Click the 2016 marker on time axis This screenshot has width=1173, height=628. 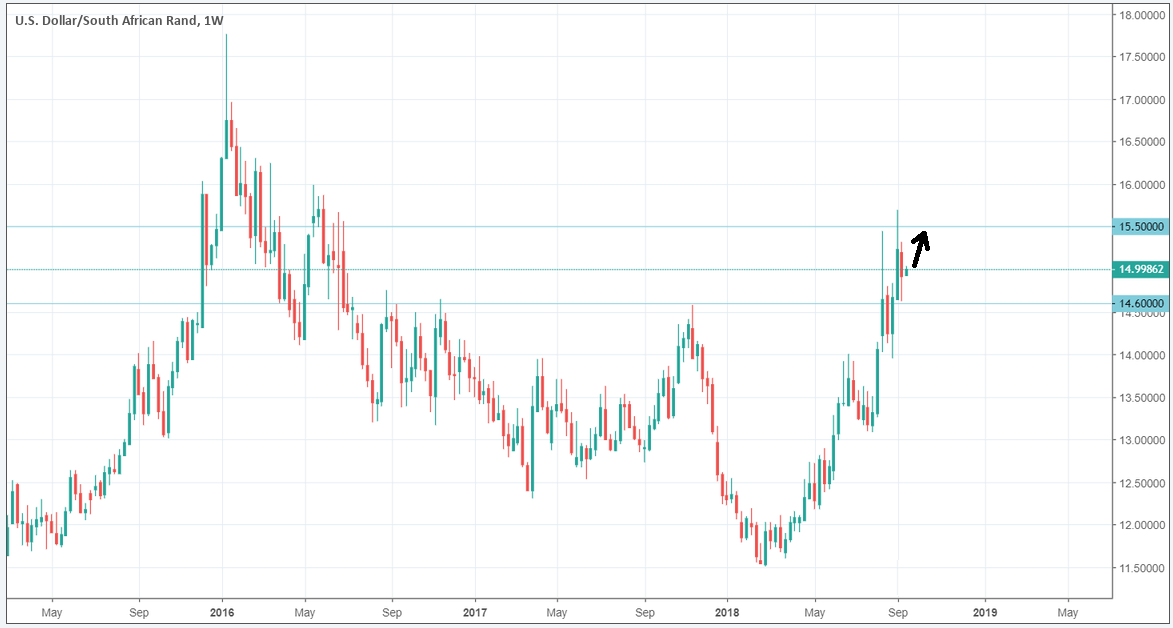coord(222,611)
